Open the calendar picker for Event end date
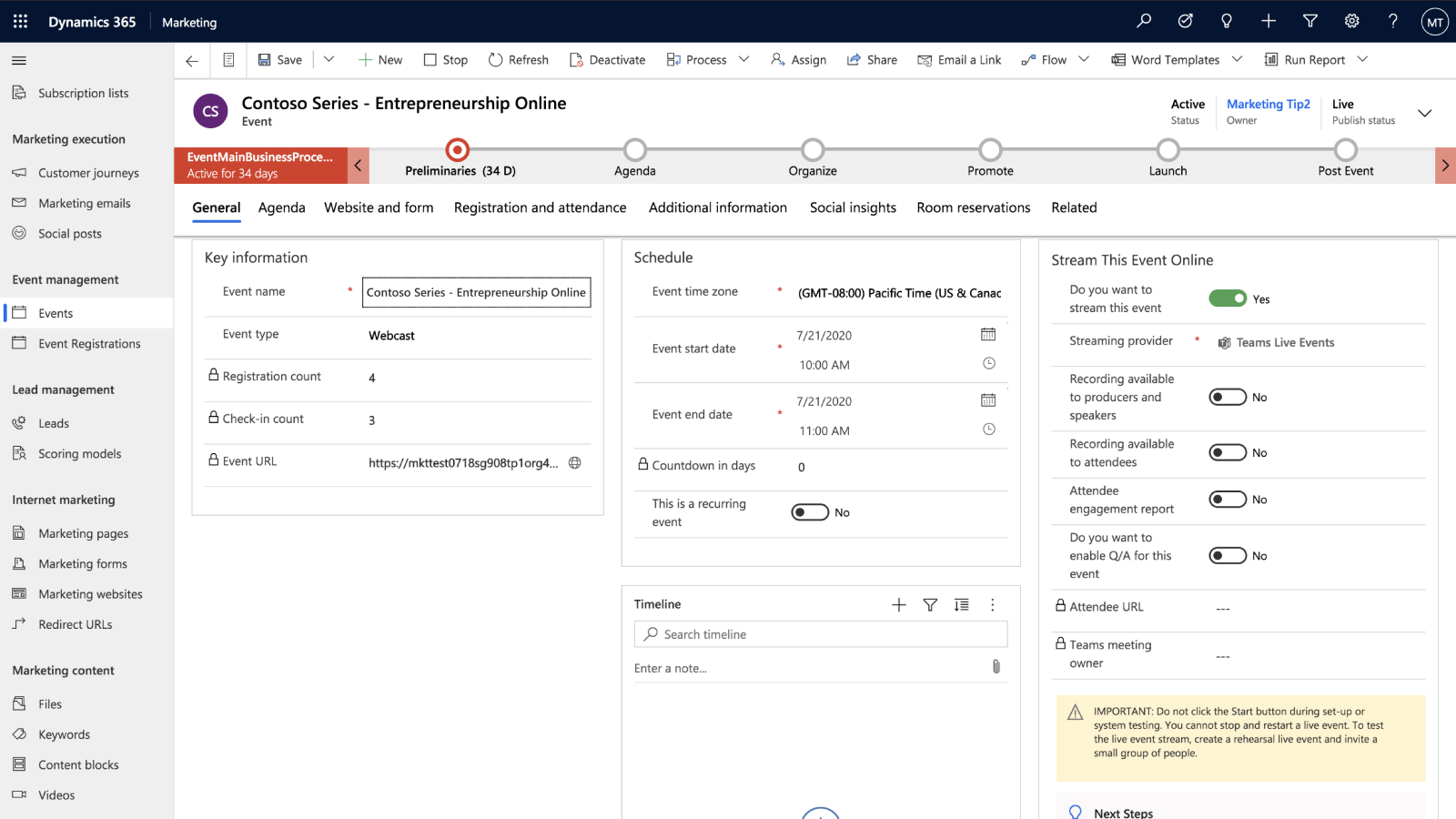 tap(988, 399)
